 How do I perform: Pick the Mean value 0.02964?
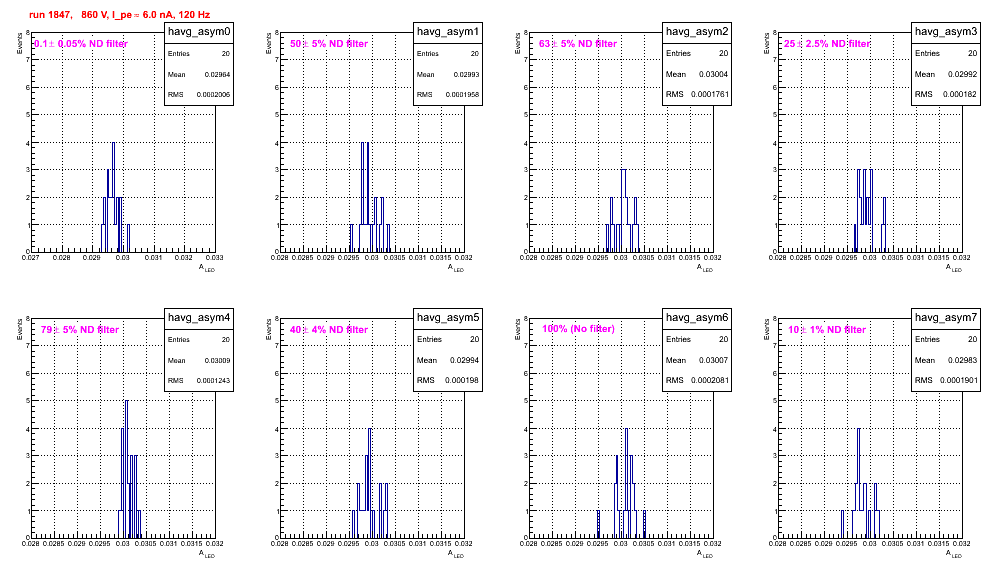[217, 74]
